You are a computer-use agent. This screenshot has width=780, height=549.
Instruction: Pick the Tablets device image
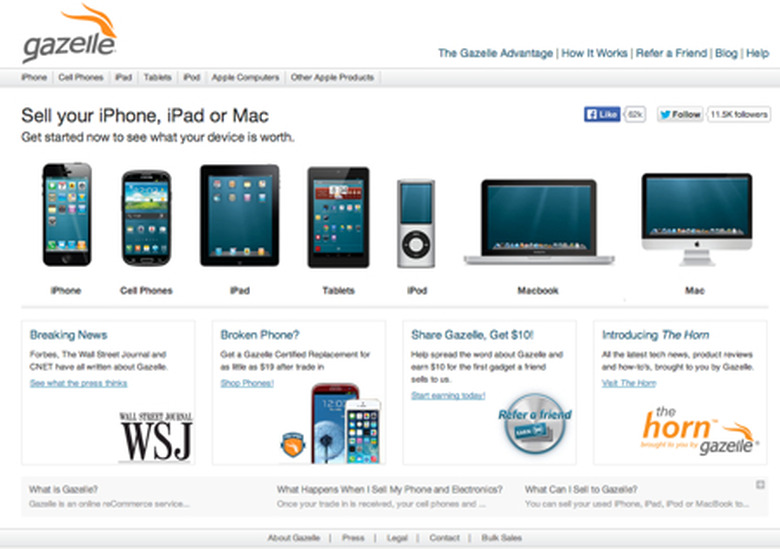(338, 217)
